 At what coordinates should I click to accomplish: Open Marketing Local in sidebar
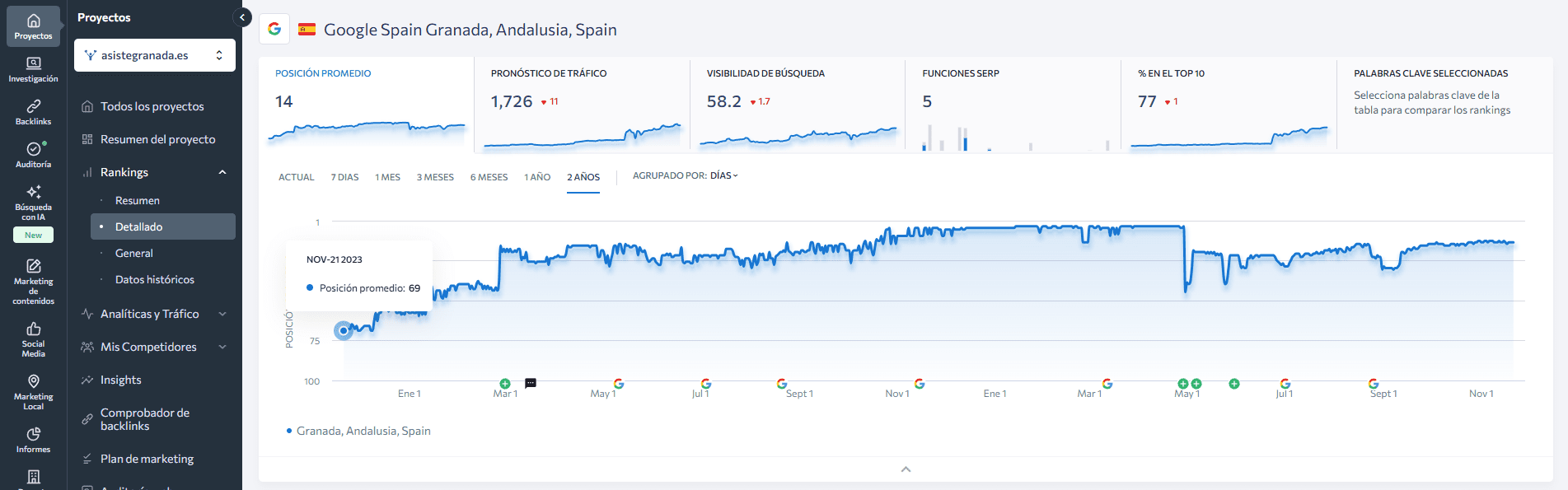[33, 391]
